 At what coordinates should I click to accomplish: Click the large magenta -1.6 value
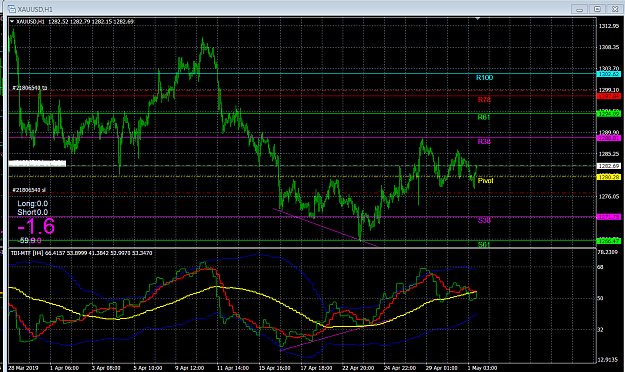36,226
